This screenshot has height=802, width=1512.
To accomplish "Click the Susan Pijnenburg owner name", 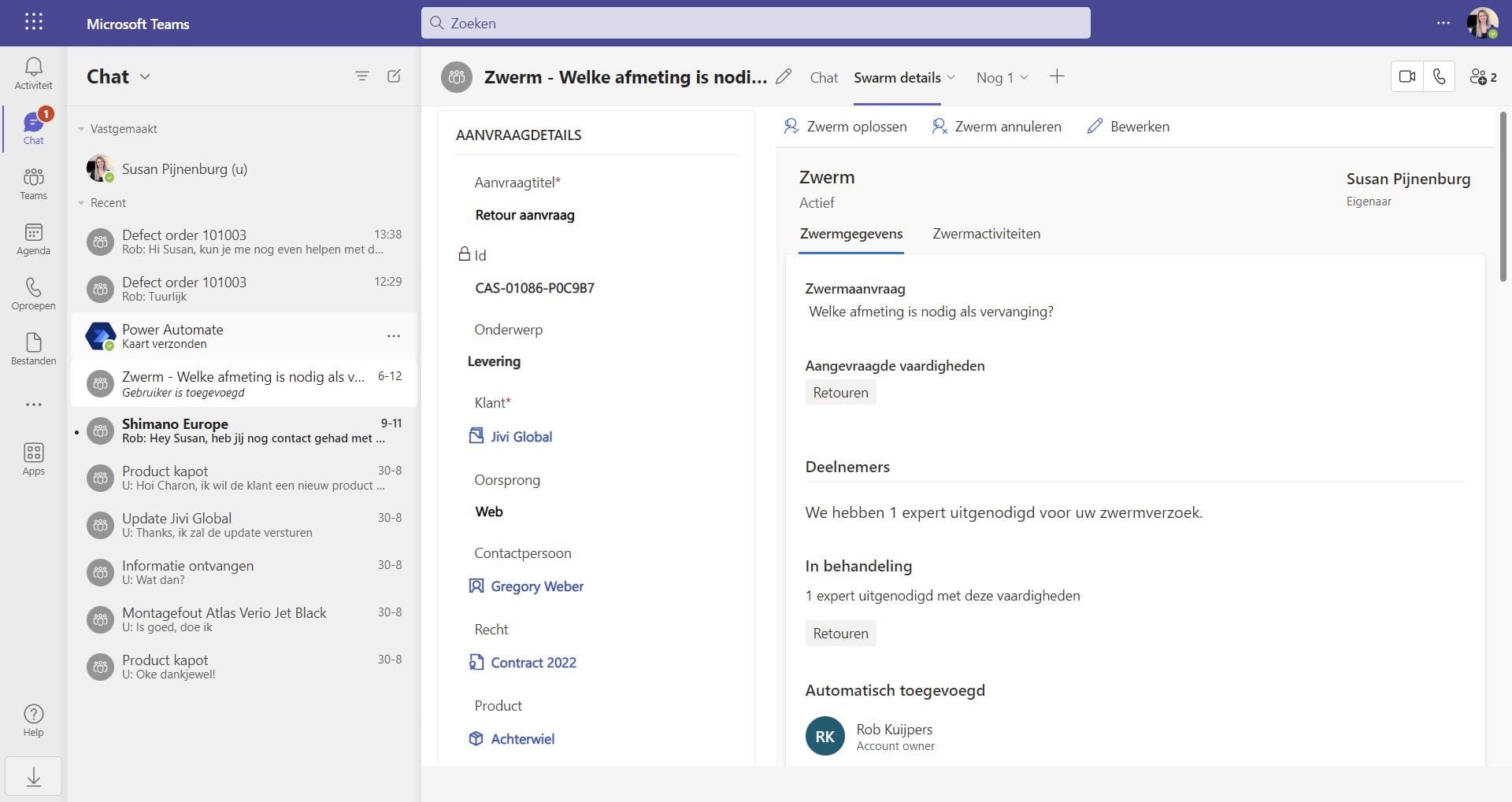I will 1408,179.
